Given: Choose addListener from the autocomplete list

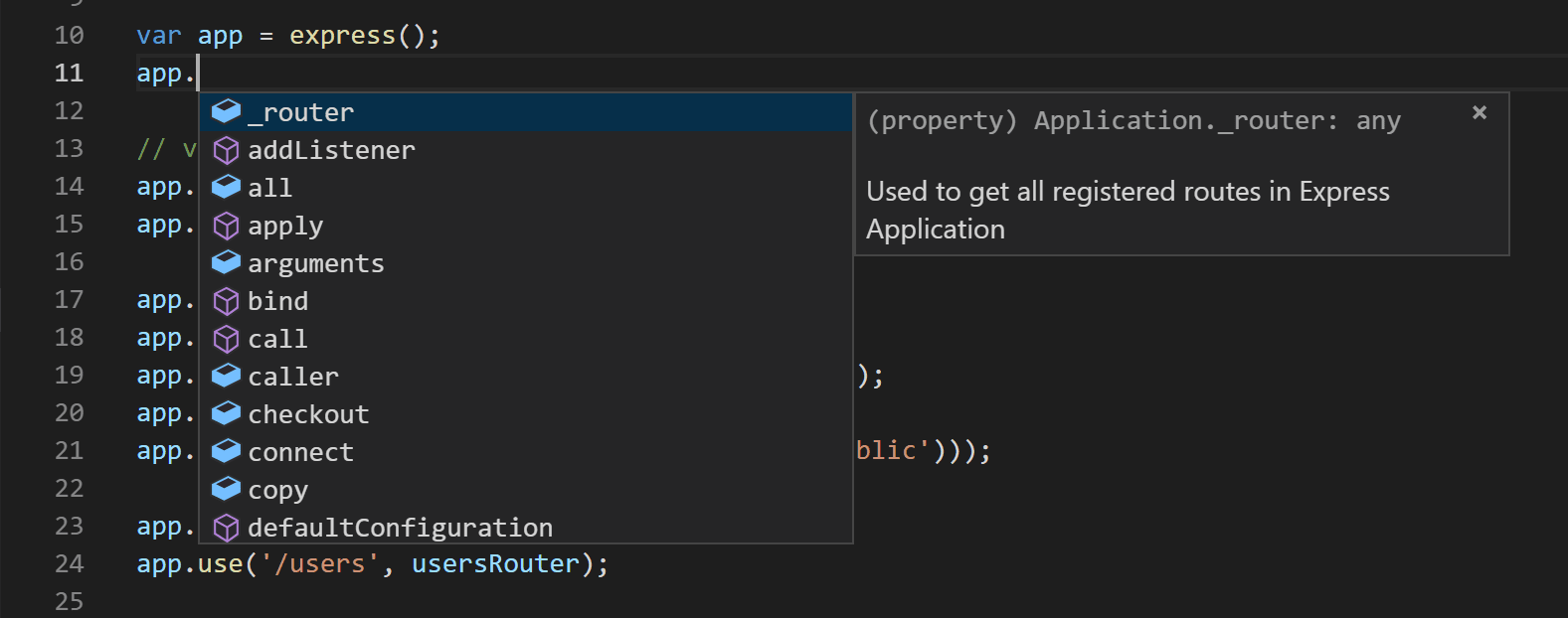Looking at the screenshot, I should pyautogui.click(x=331, y=150).
